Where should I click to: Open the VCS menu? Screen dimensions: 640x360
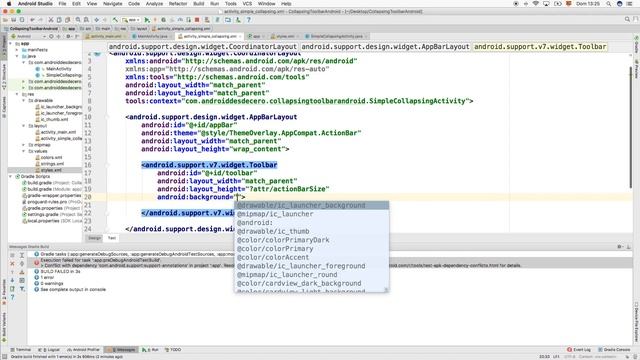(x=247, y=4)
